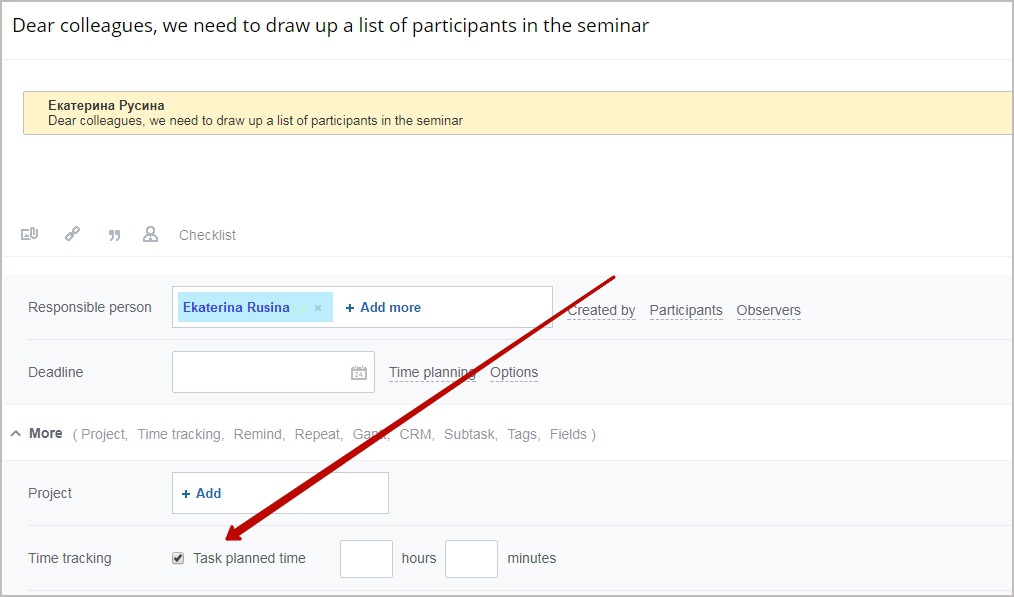The height and width of the screenshot is (597, 1014).
Task: Click the insert link chain icon
Action: [72, 233]
